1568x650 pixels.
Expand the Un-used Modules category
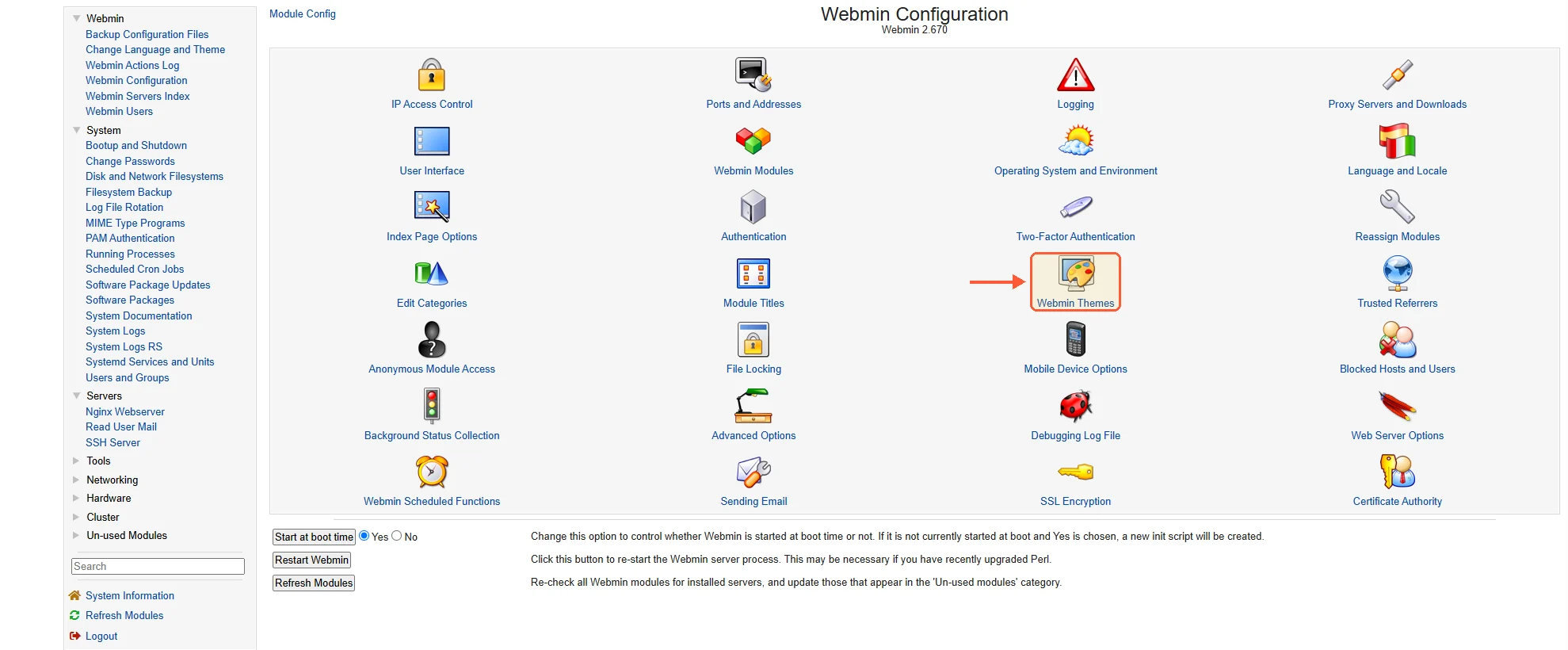pyautogui.click(x=76, y=535)
